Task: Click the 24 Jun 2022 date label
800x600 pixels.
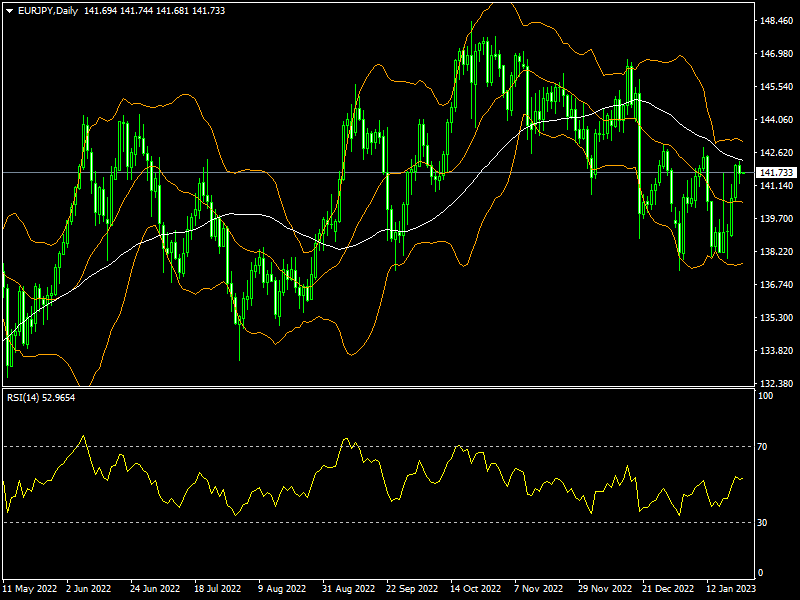Action: (x=155, y=589)
